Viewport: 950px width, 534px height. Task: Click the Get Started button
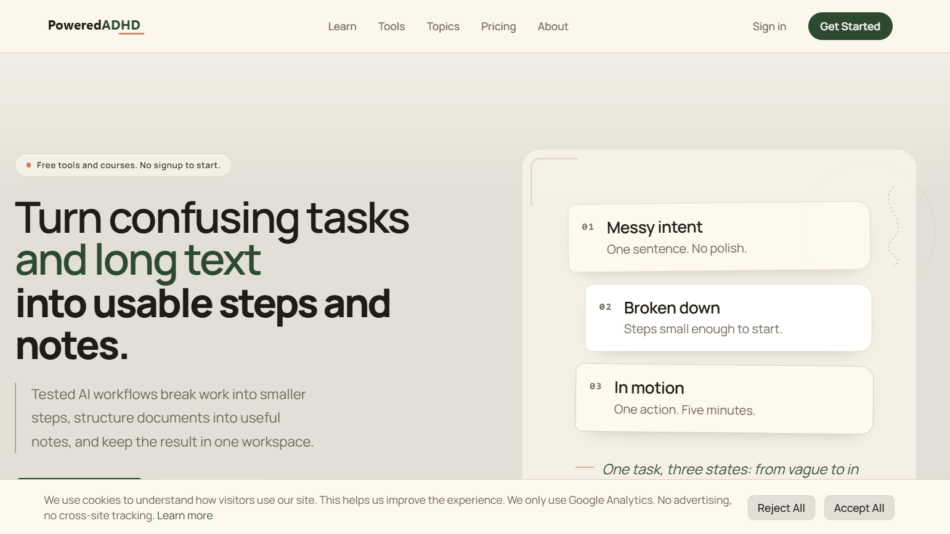(x=850, y=26)
